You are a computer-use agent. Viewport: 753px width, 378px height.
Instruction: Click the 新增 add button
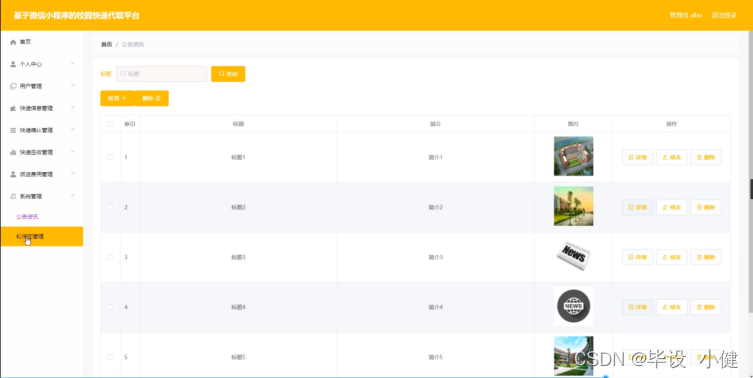[x=117, y=98]
